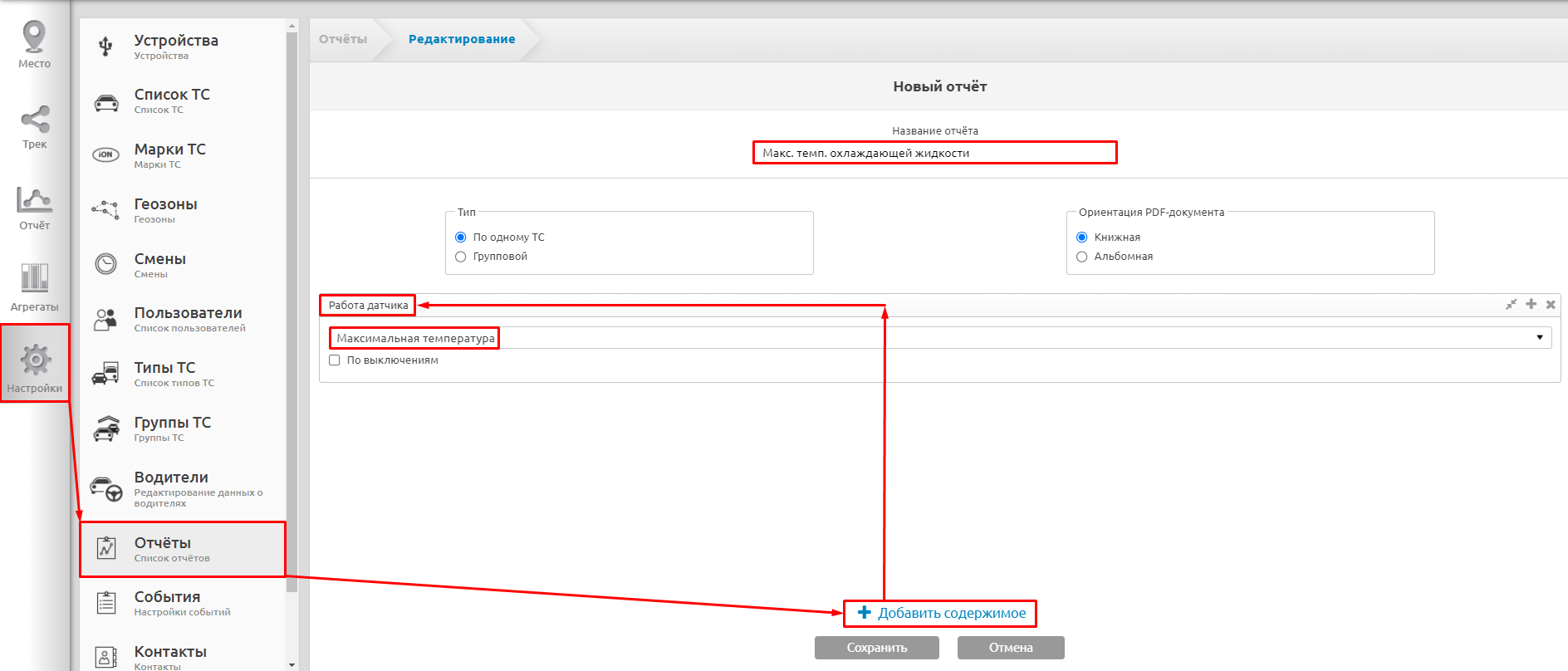Choose Альбомная PDF orientation
The width and height of the screenshot is (1568, 671).
point(1082,257)
